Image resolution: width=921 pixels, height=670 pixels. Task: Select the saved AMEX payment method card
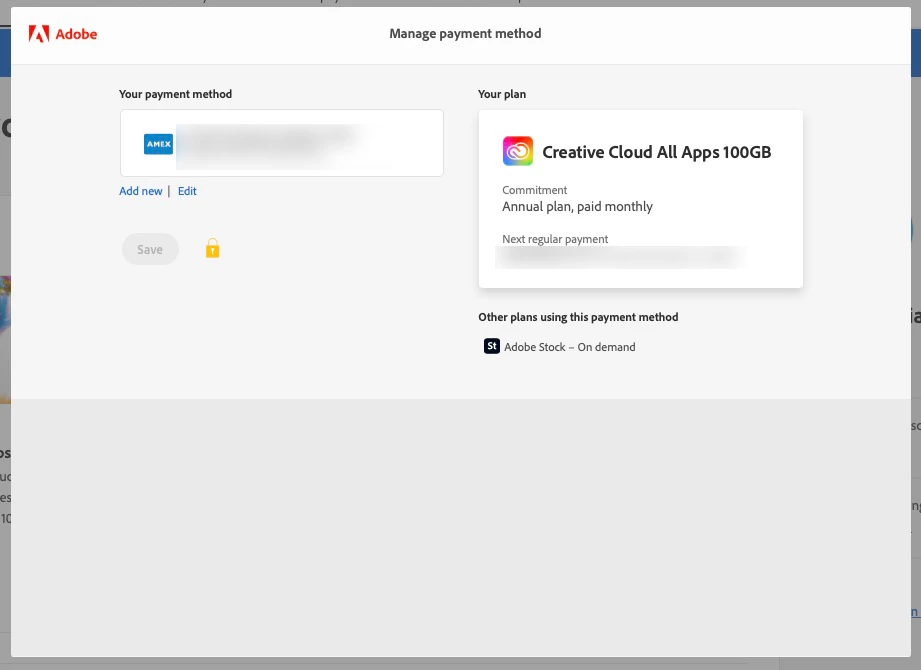coord(282,143)
